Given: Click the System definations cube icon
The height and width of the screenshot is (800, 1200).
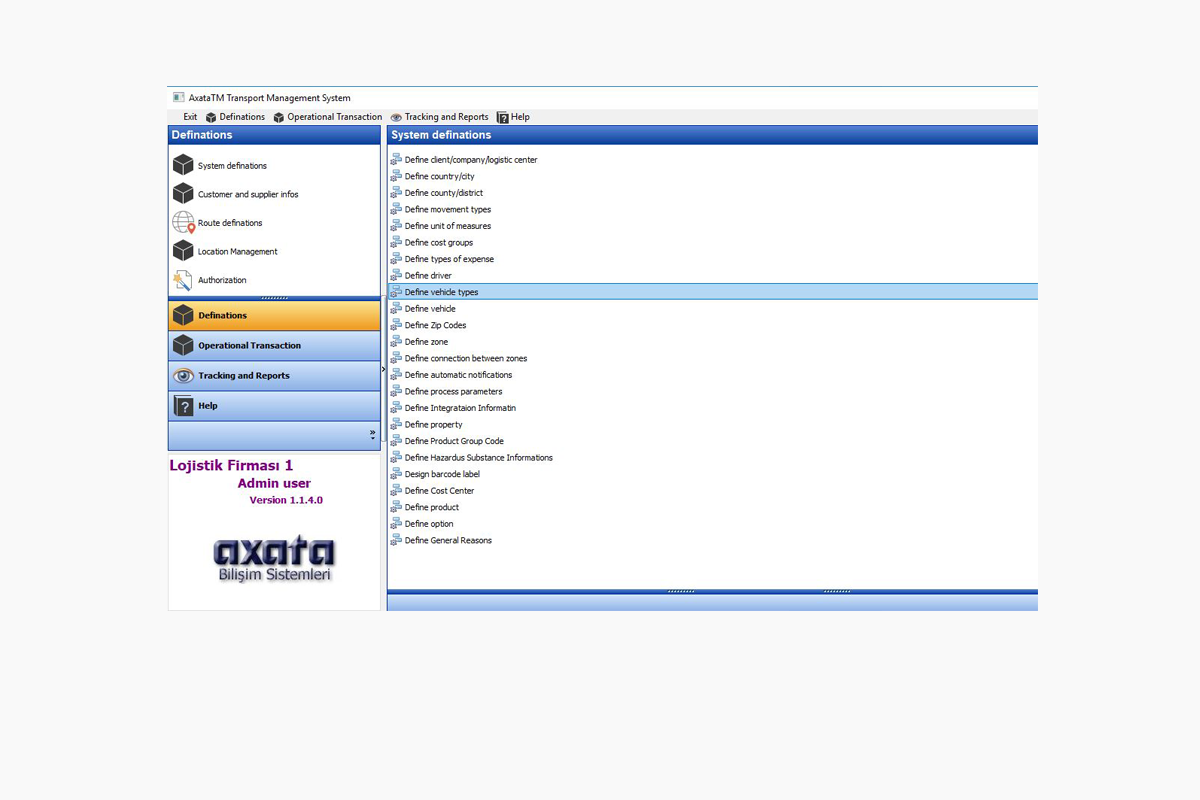Looking at the screenshot, I should pyautogui.click(x=183, y=165).
